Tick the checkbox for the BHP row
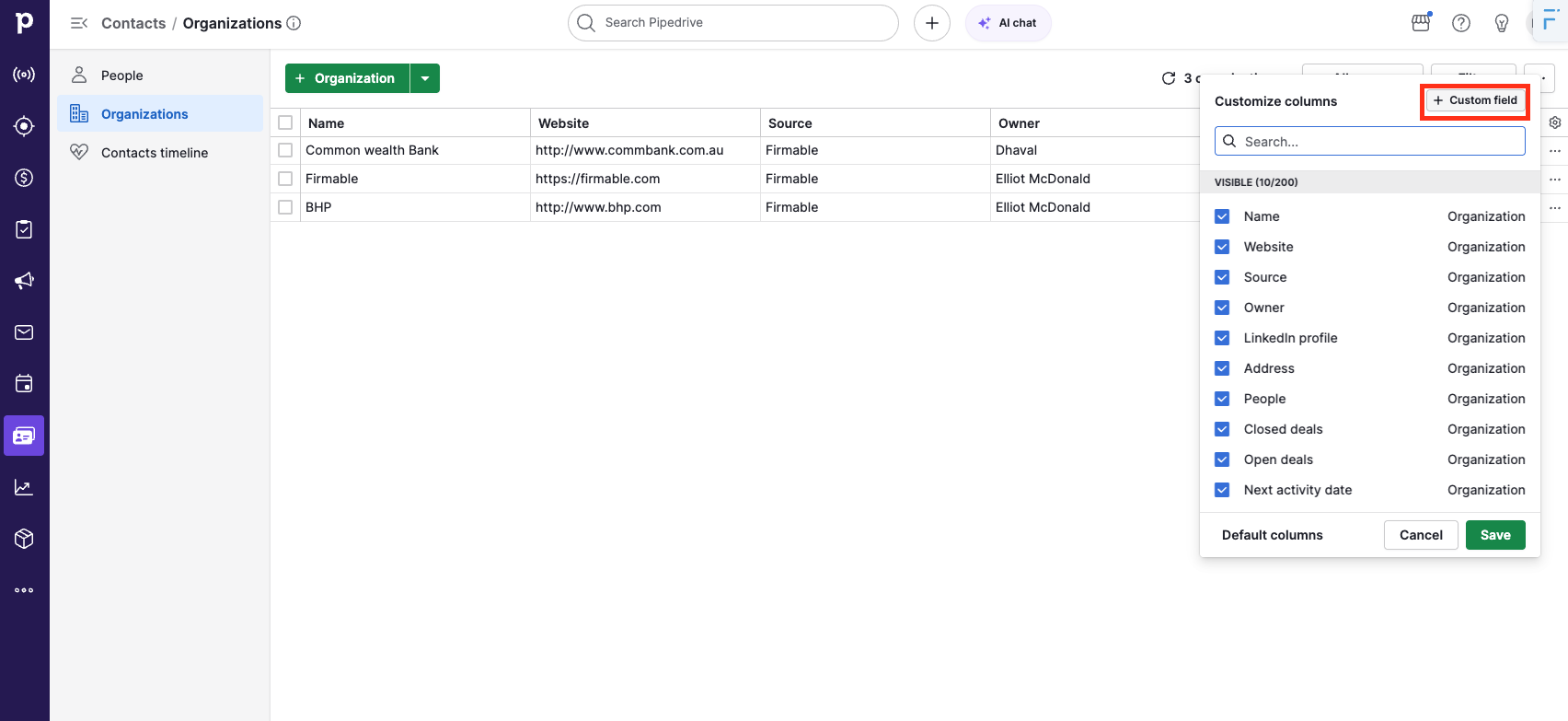The width and height of the screenshot is (1568, 721). click(x=285, y=207)
